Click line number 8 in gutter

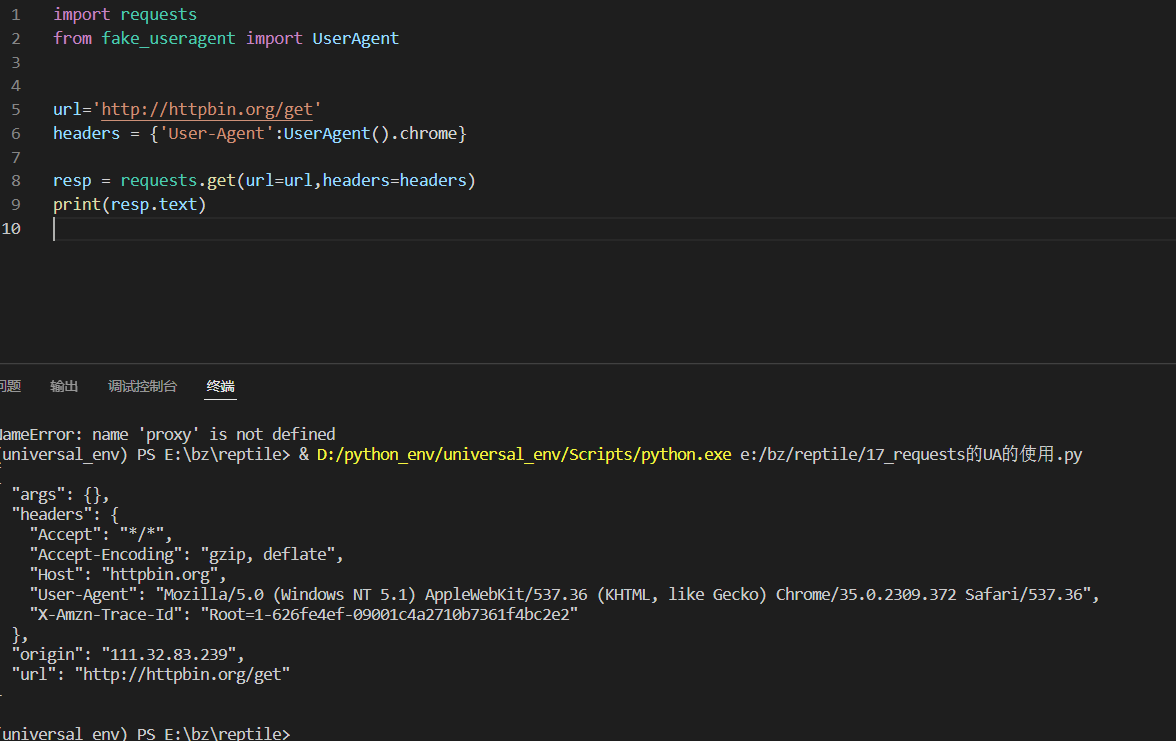16,181
